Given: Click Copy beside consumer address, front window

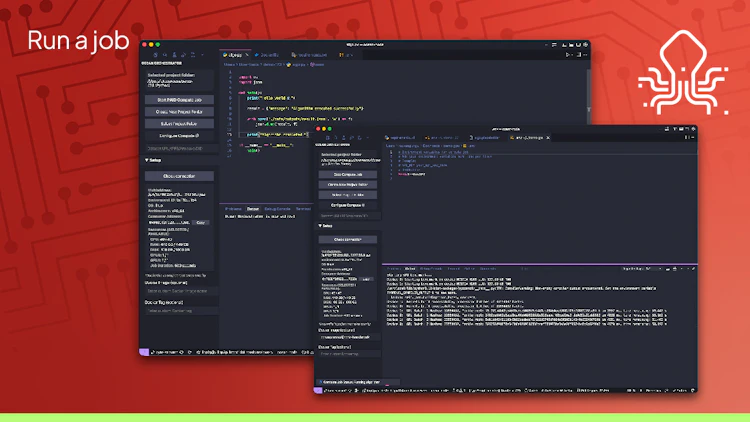Looking at the screenshot, I should (367, 279).
